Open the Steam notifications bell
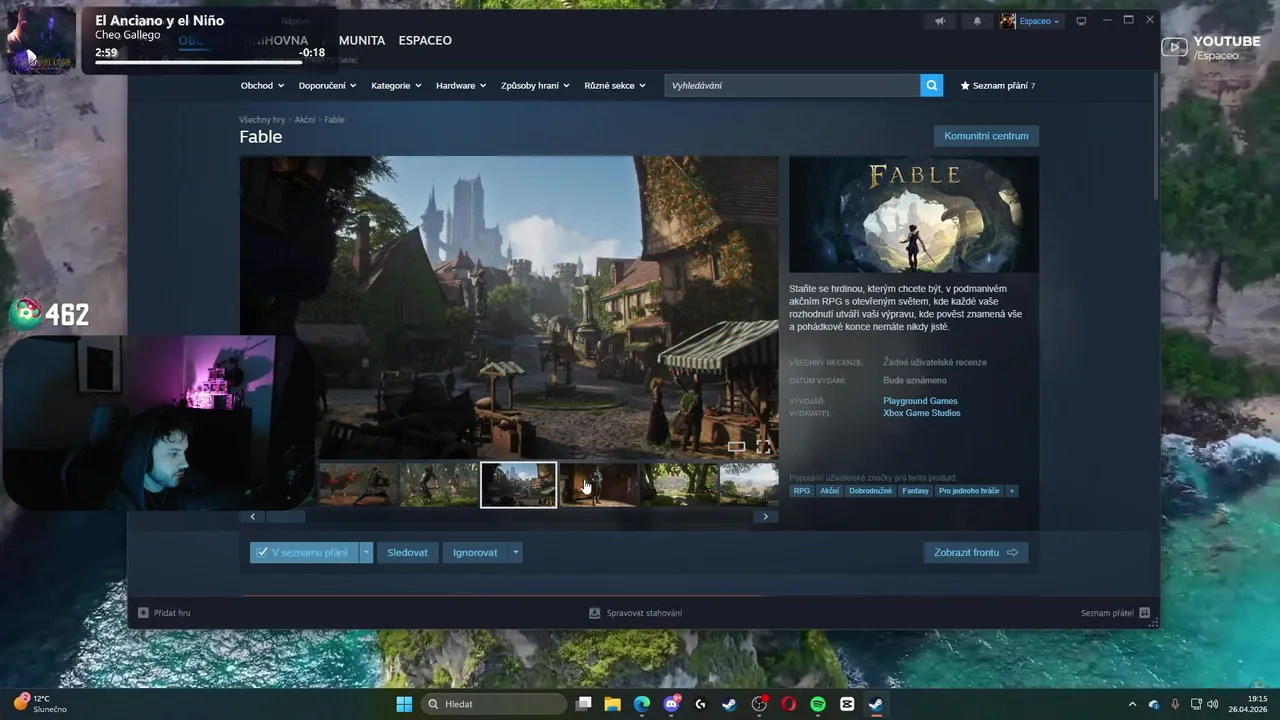 pos(977,21)
